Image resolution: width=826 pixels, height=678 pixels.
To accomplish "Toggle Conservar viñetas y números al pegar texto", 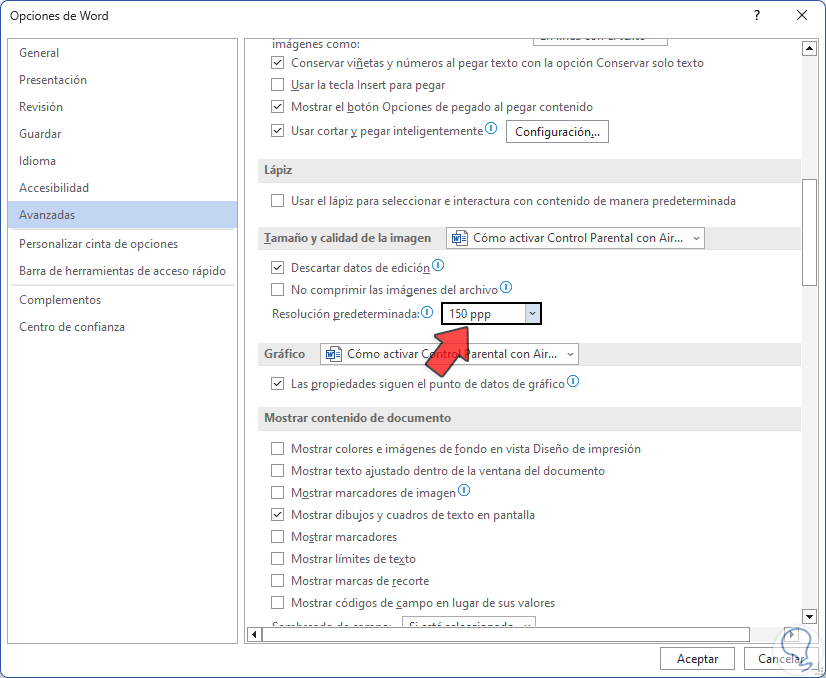I will click(x=277, y=63).
